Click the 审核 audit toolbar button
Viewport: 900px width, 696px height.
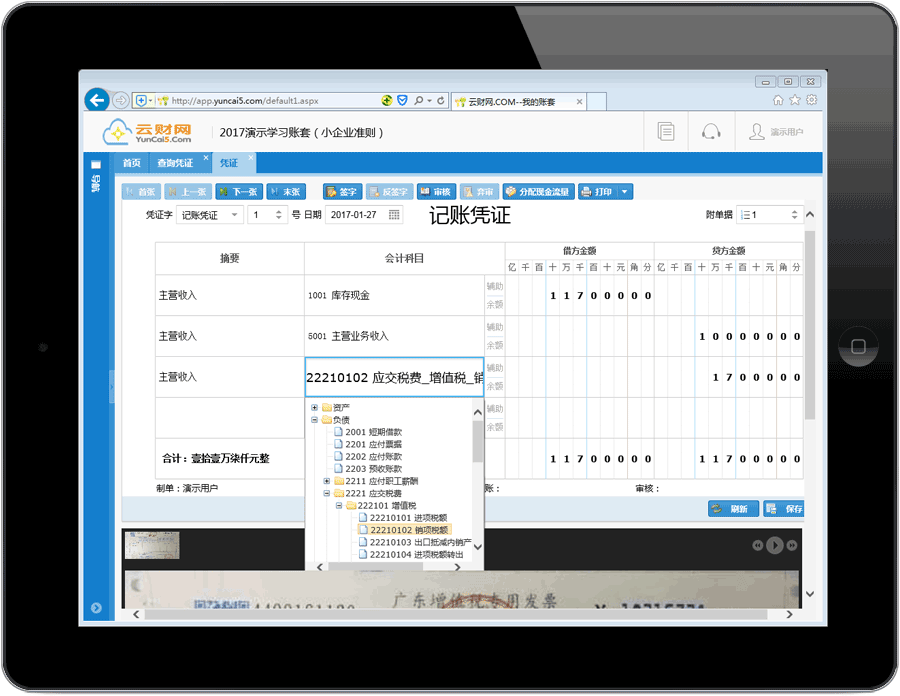[x=436, y=192]
